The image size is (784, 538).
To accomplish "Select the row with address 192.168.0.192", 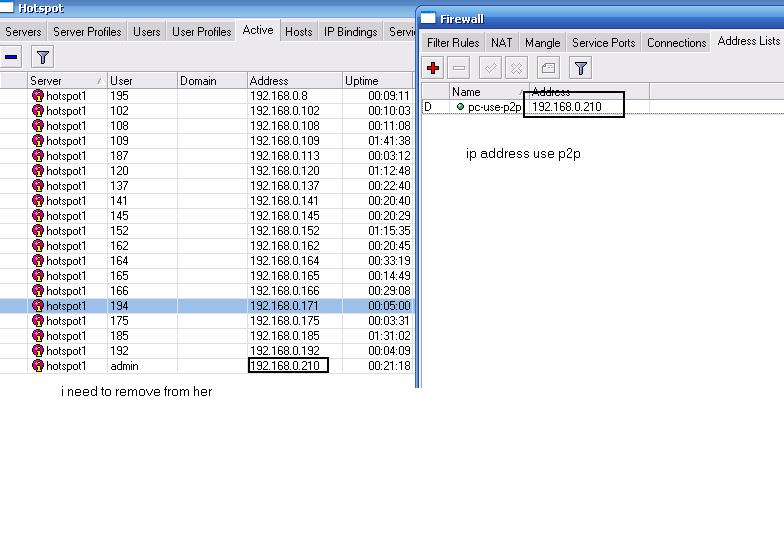I will coord(207,350).
